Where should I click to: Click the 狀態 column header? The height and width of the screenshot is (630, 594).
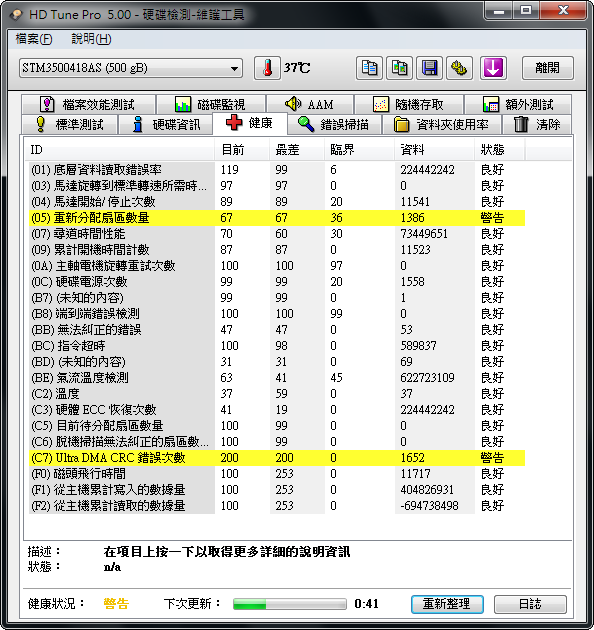(500, 150)
